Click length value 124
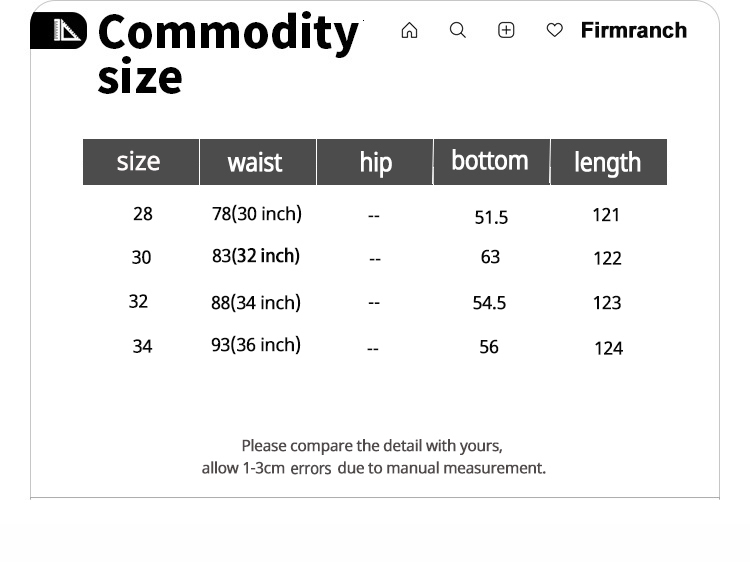Screen dimensions: 750x562 point(608,348)
